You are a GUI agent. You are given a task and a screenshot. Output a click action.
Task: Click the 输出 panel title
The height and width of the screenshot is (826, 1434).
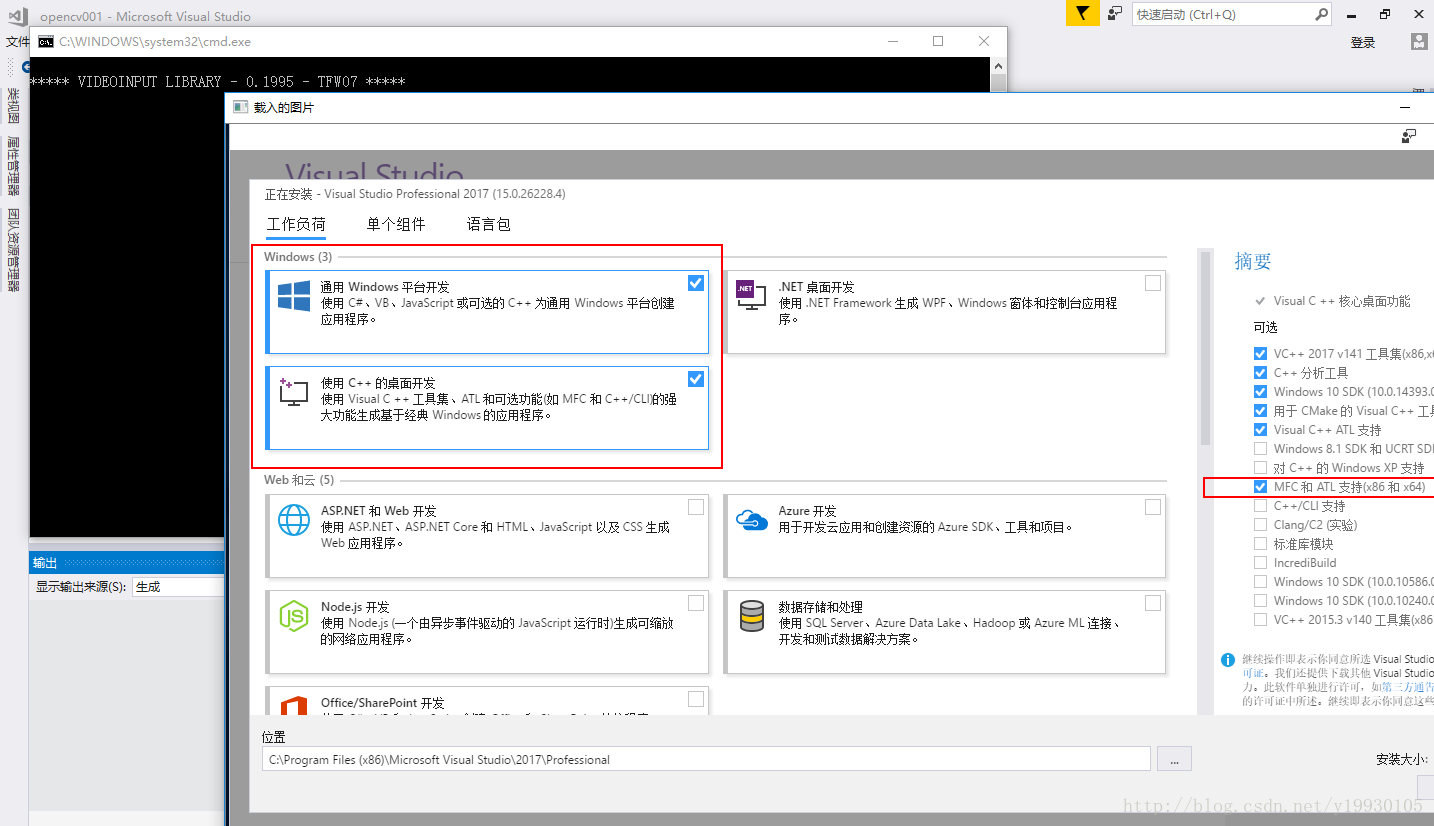click(x=45, y=562)
